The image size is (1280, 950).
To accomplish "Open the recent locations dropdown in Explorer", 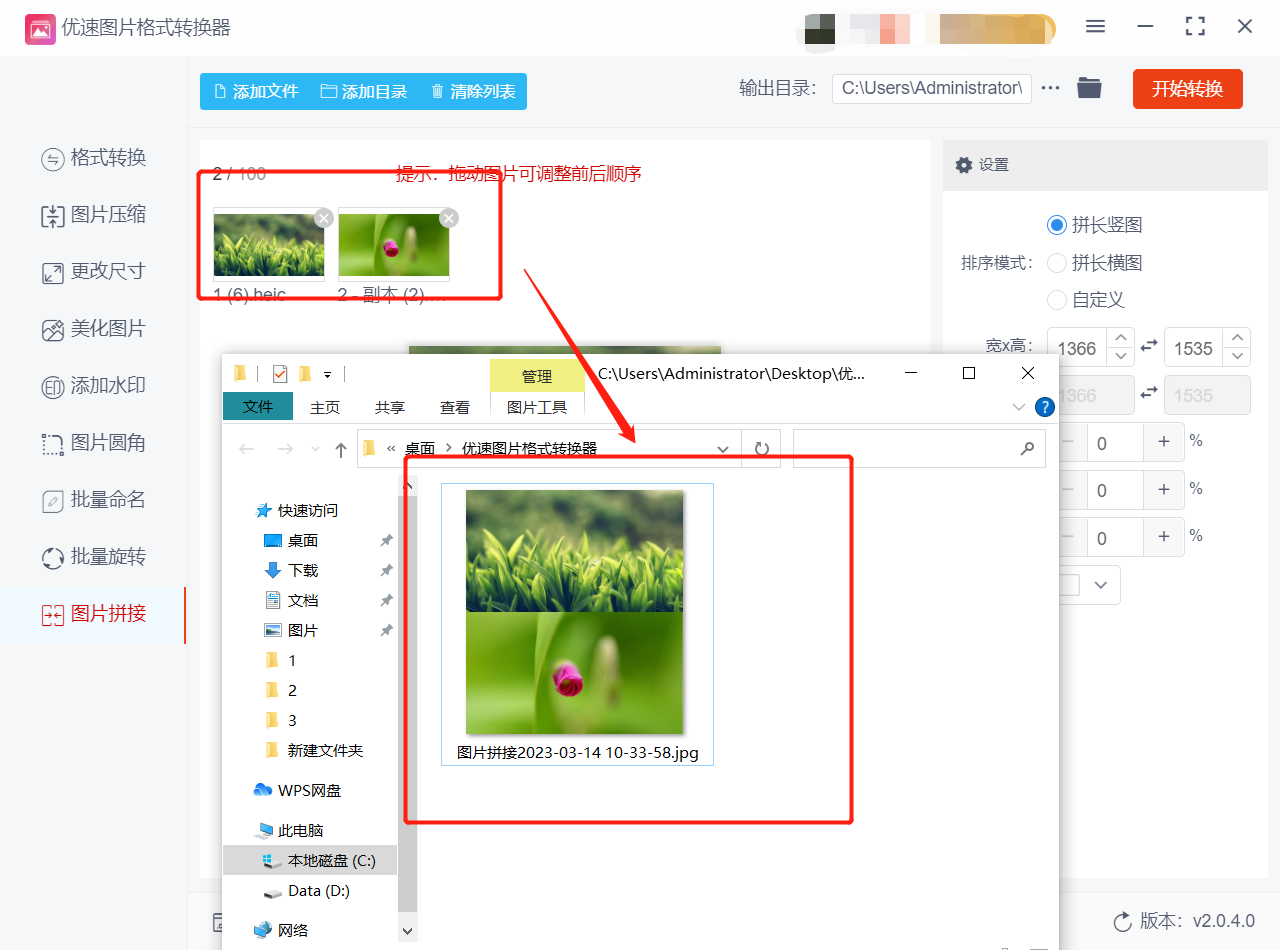I will [x=316, y=450].
